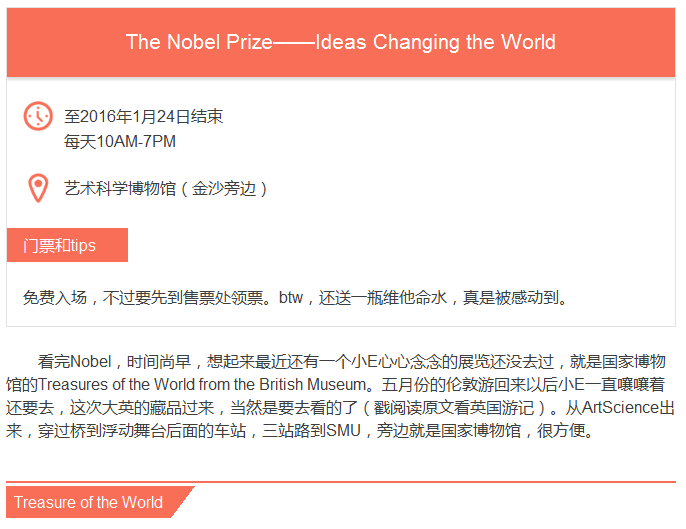Open the 门票和tips section label
The width and height of the screenshot is (686, 529).
(x=60, y=246)
